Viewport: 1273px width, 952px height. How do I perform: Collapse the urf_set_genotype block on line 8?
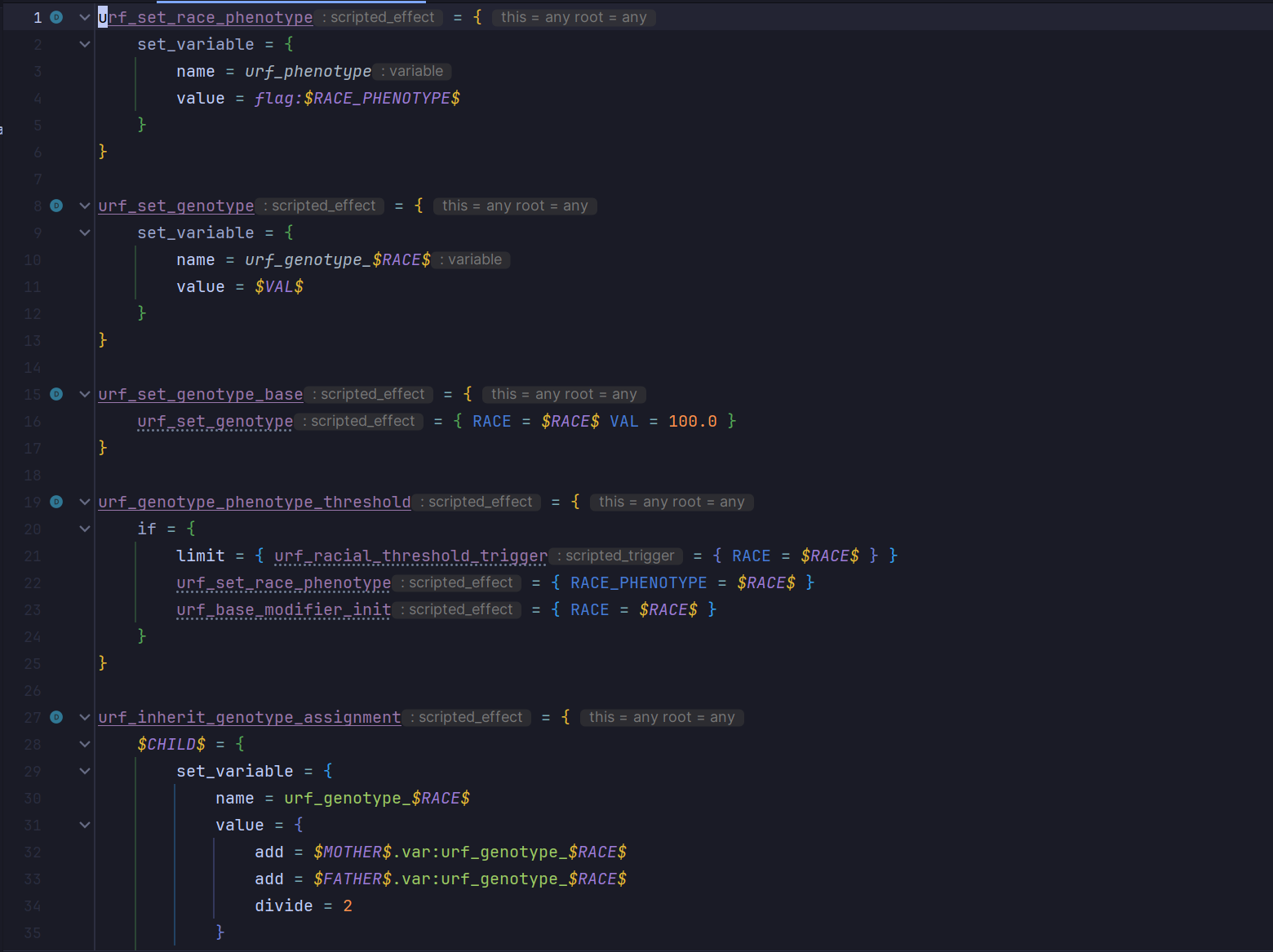pos(85,206)
